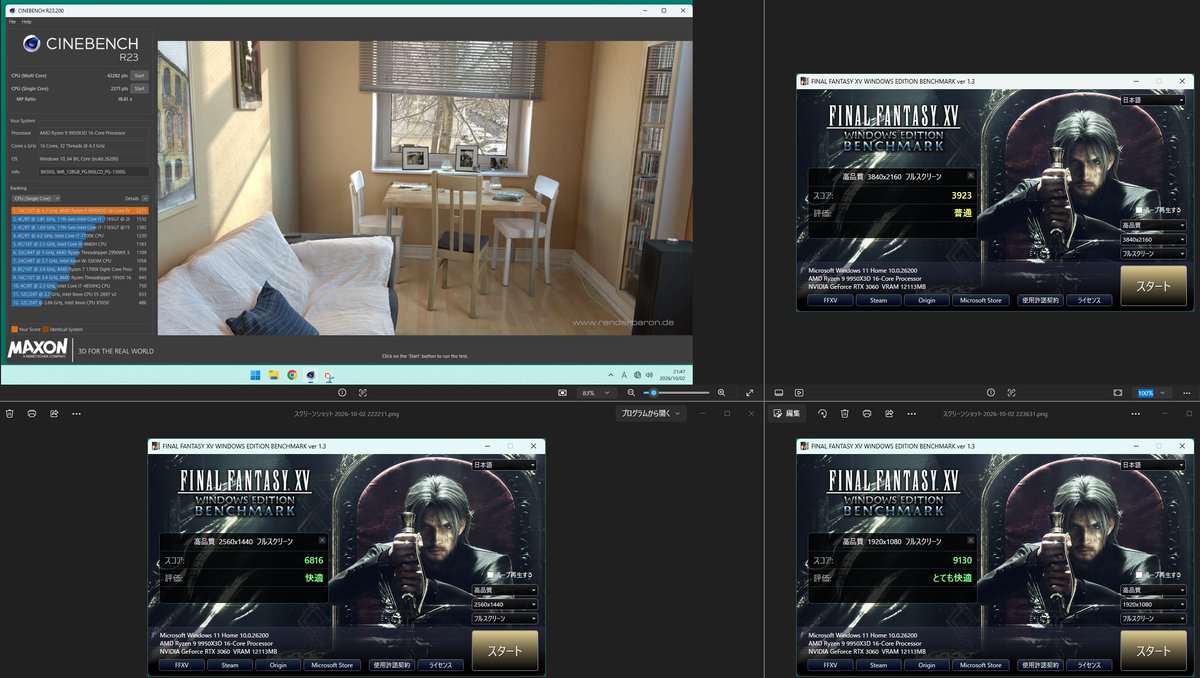Print the 223631.png screenshot
1200x678 pixels.
(866, 413)
